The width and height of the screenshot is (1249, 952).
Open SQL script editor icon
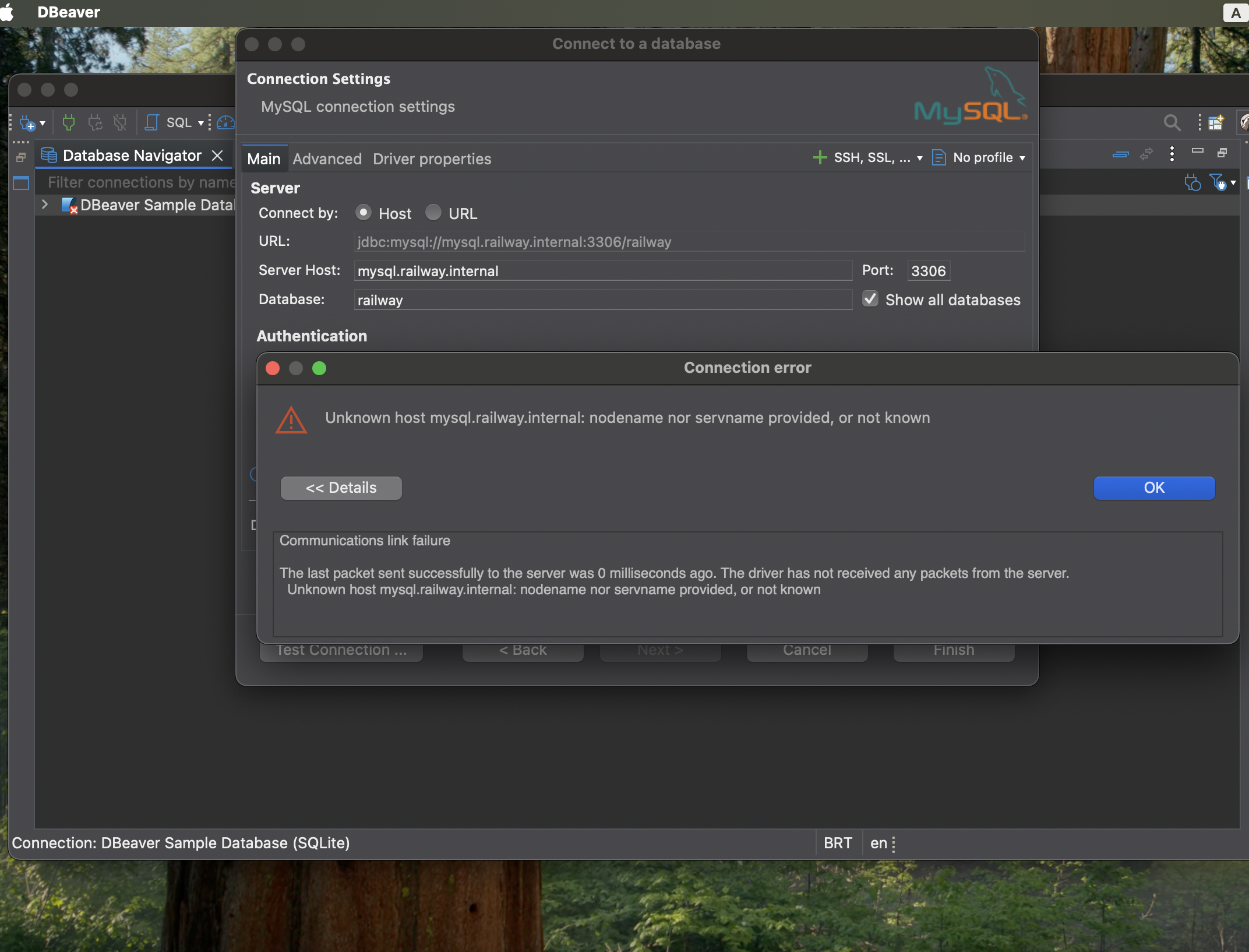coord(152,123)
